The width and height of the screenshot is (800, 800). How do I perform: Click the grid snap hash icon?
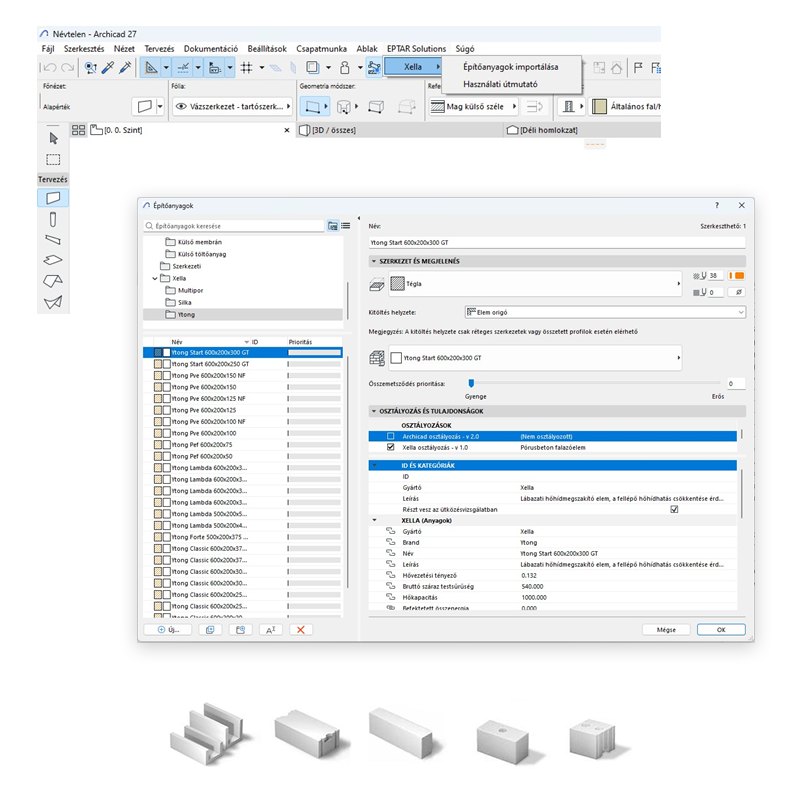tap(246, 67)
